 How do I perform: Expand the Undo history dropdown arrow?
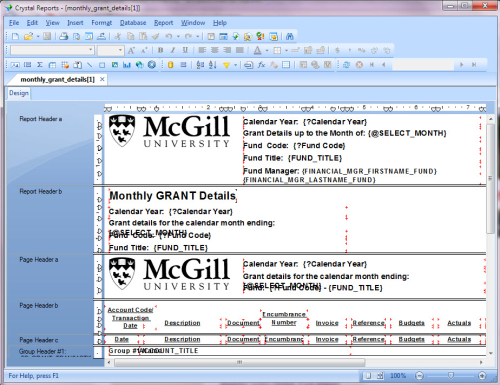click(x=178, y=36)
